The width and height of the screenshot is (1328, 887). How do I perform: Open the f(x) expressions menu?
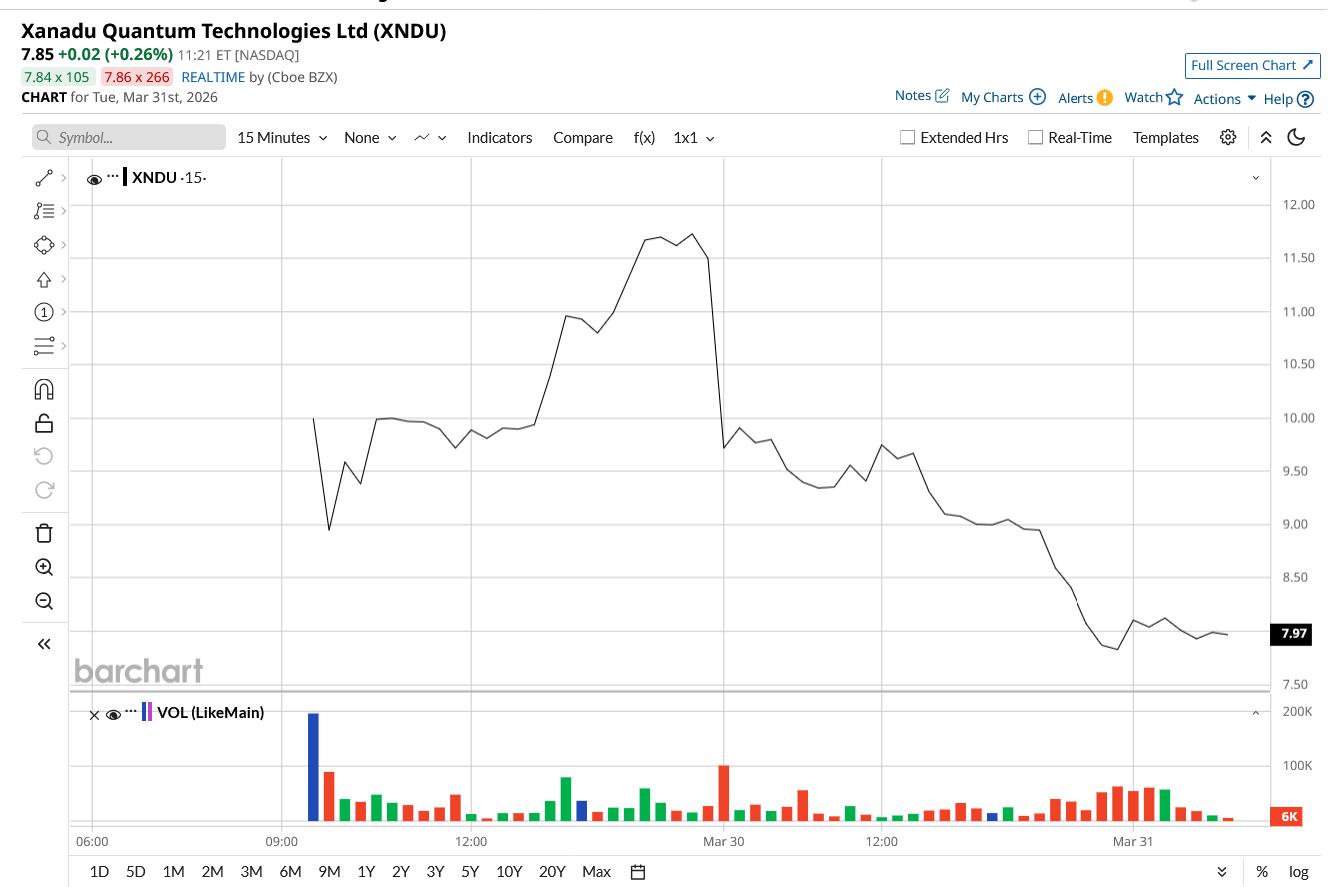[x=644, y=138]
